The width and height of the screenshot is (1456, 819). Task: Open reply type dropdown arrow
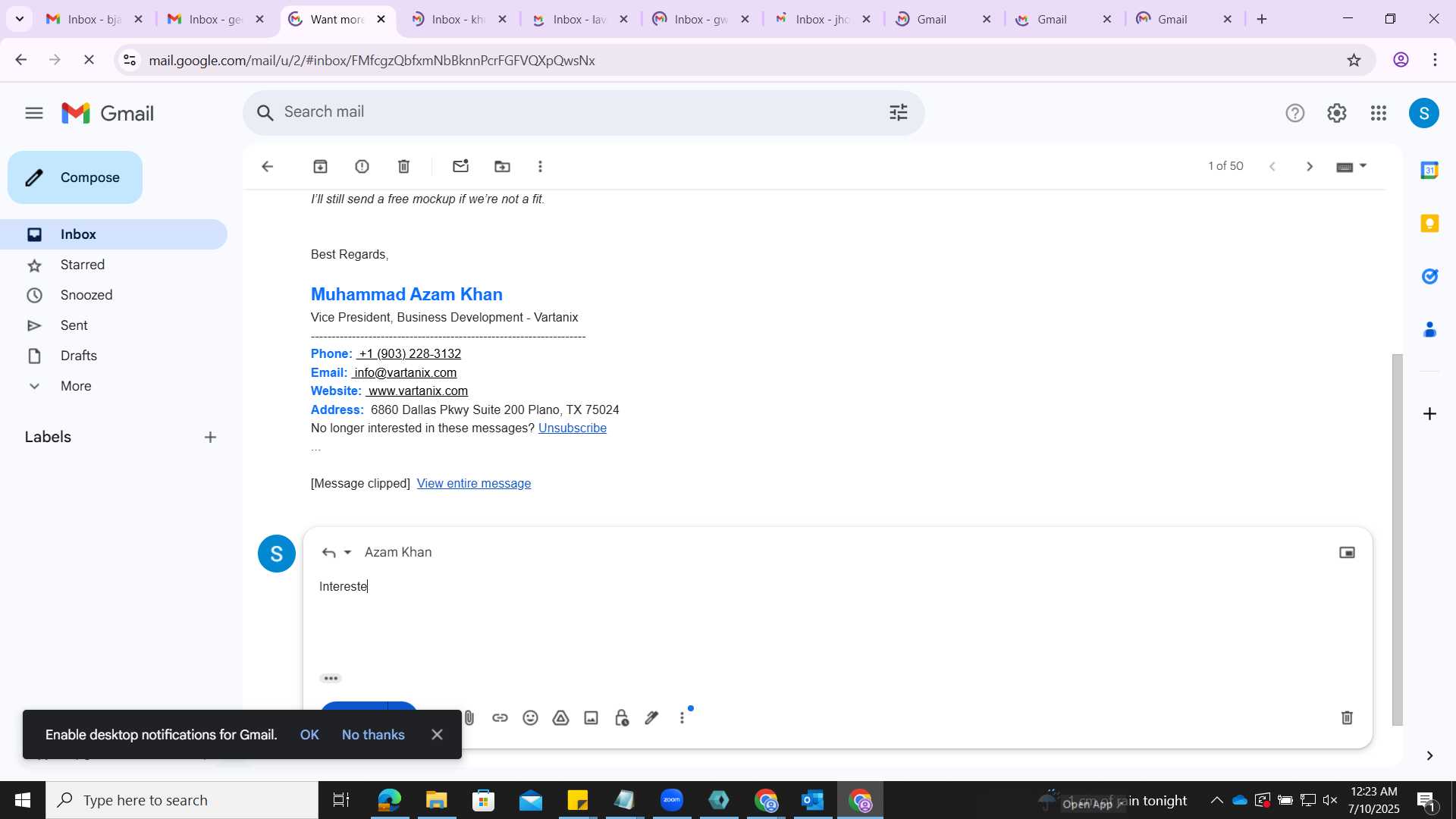coord(347,553)
